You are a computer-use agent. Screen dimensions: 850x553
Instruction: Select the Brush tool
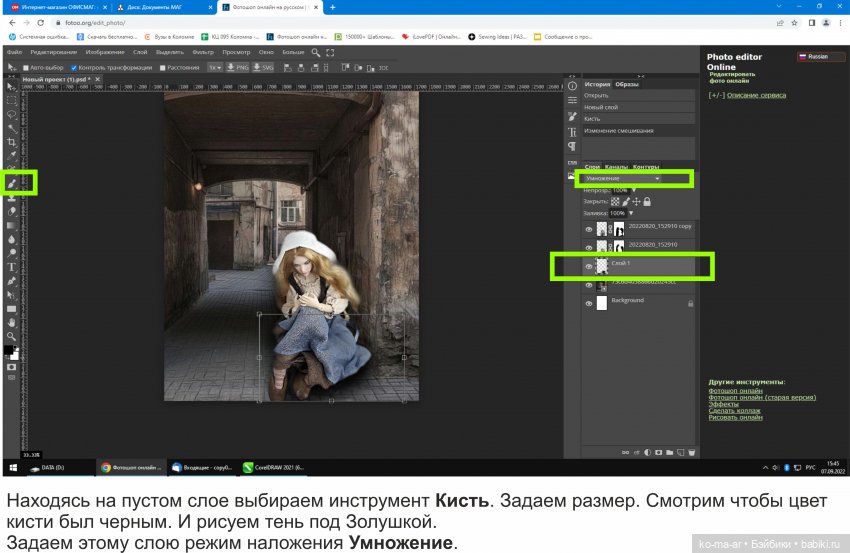tap(11, 183)
